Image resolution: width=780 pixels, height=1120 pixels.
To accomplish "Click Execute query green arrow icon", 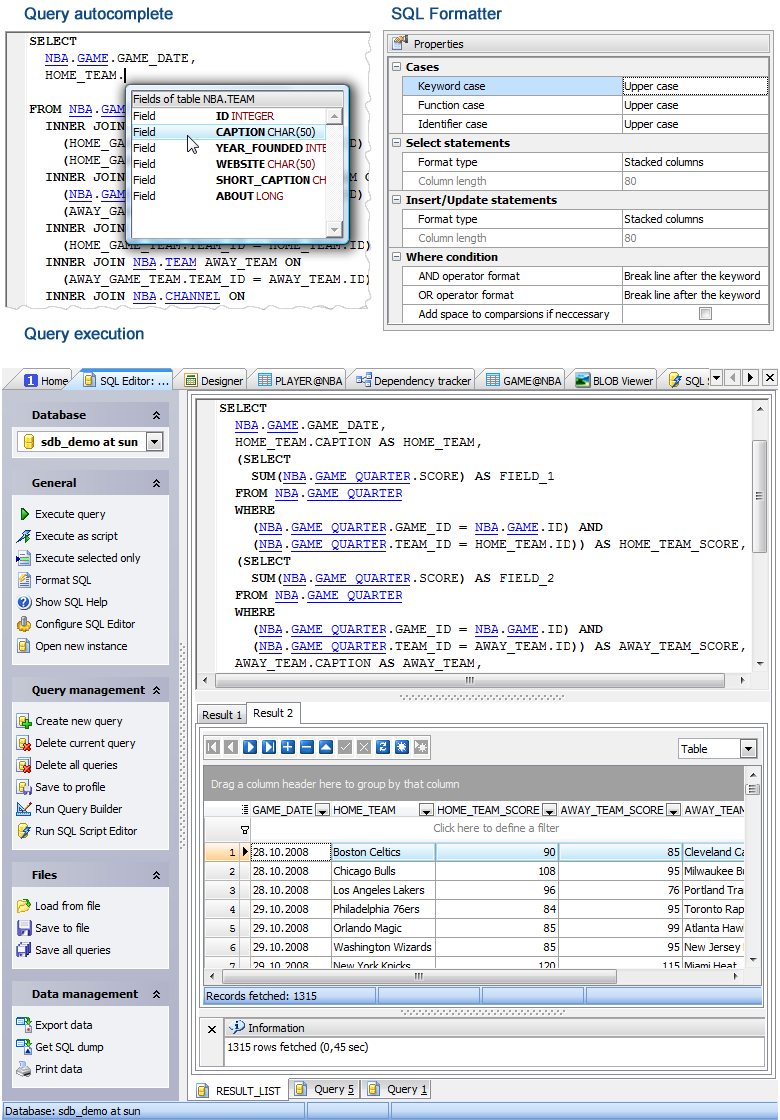I will [24, 514].
